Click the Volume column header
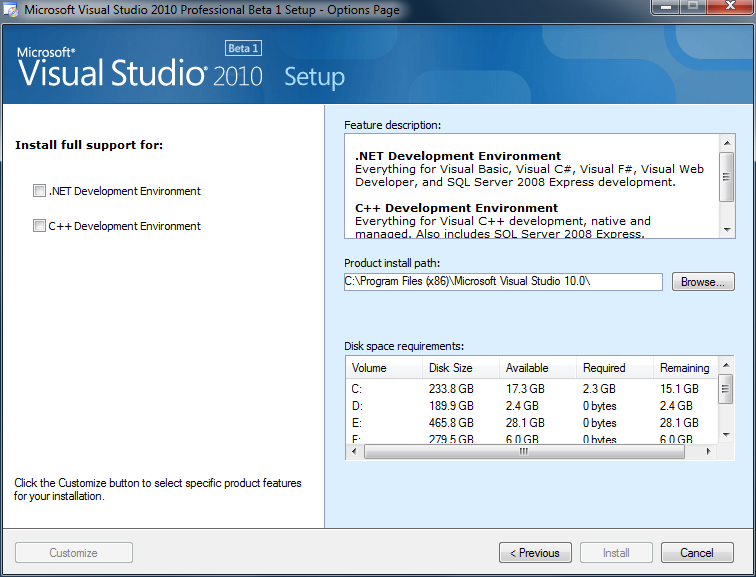 point(384,368)
